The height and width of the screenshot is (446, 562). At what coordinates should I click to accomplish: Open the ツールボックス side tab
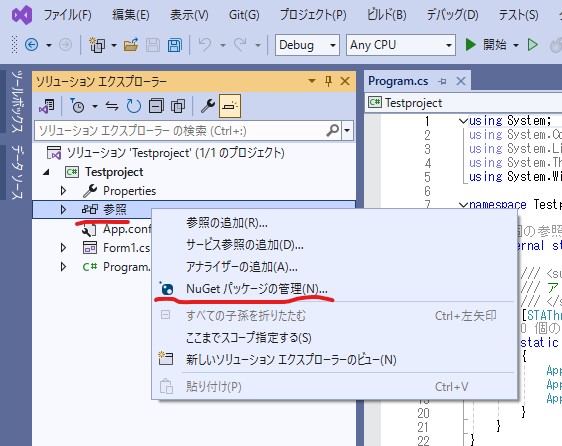[x=17, y=101]
